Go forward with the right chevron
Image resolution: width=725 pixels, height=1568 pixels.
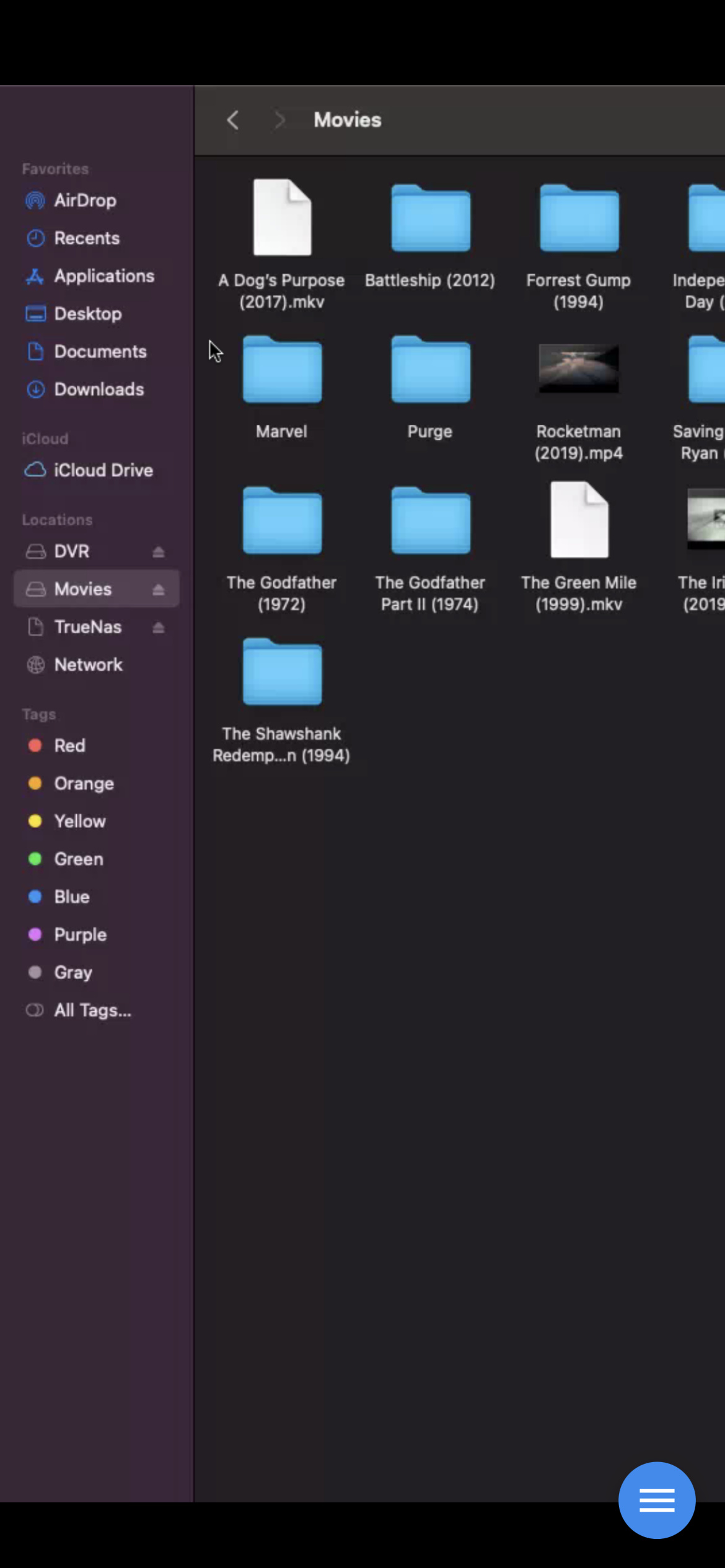[x=280, y=120]
